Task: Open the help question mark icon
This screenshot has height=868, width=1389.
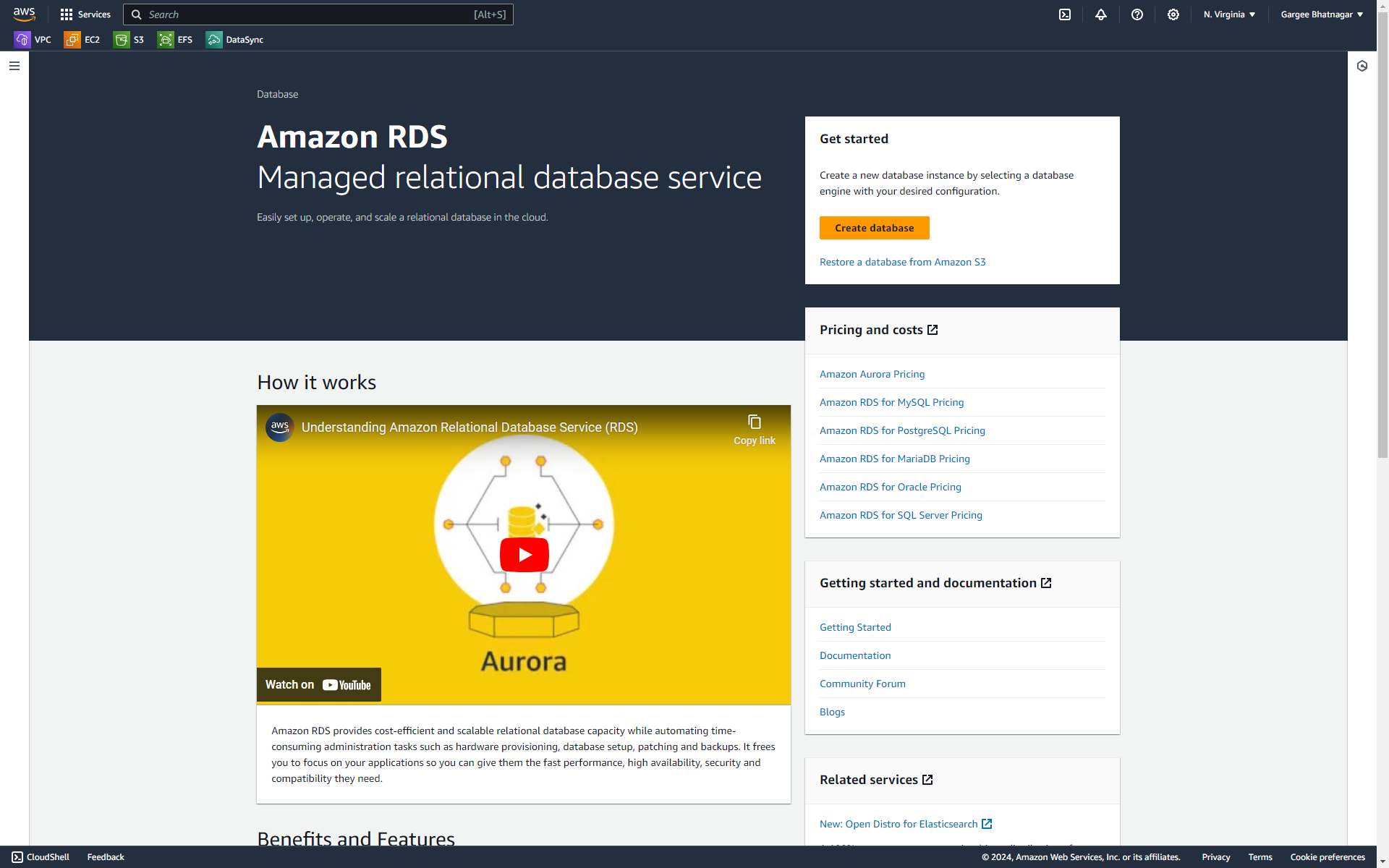Action: pyautogui.click(x=1137, y=14)
